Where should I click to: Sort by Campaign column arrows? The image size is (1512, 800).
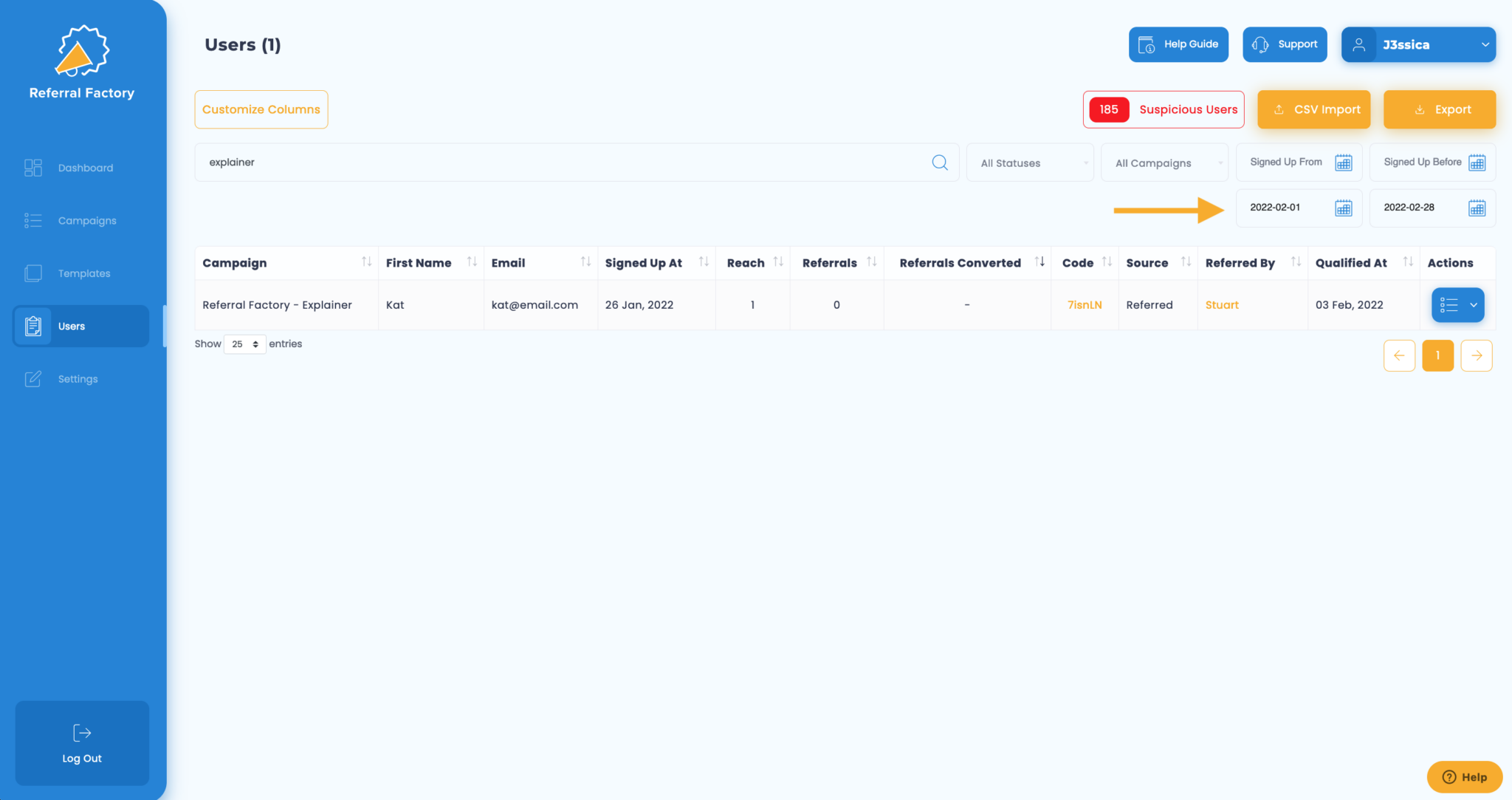366,261
